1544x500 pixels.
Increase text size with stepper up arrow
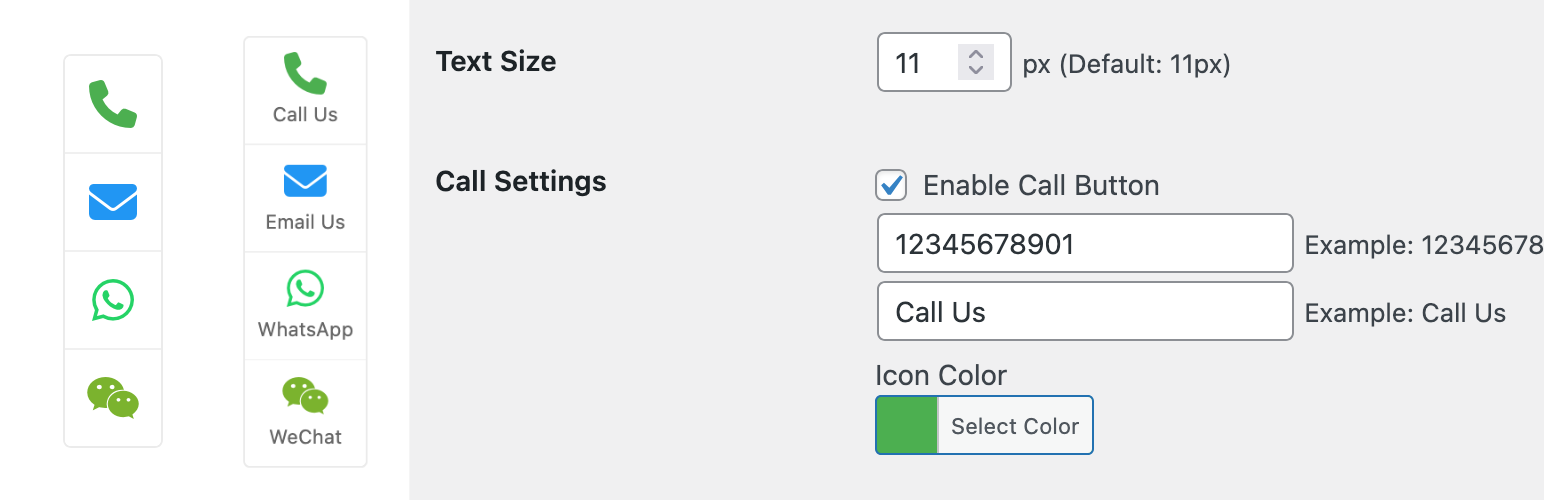[976, 54]
